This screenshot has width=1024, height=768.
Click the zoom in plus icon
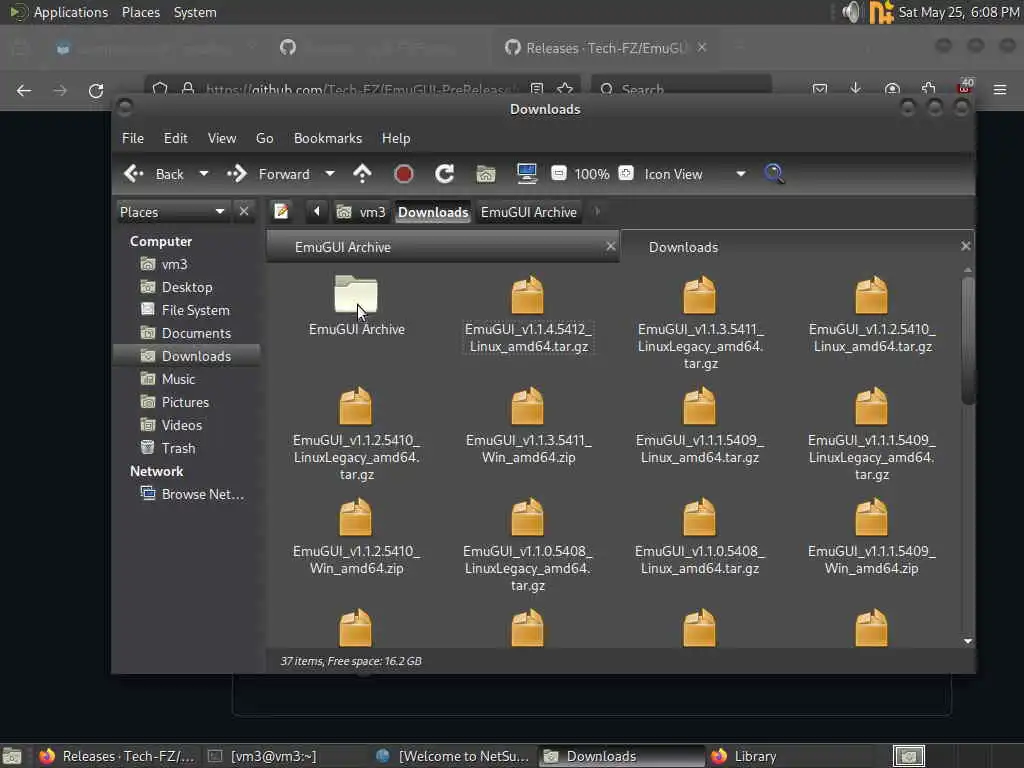click(x=626, y=174)
